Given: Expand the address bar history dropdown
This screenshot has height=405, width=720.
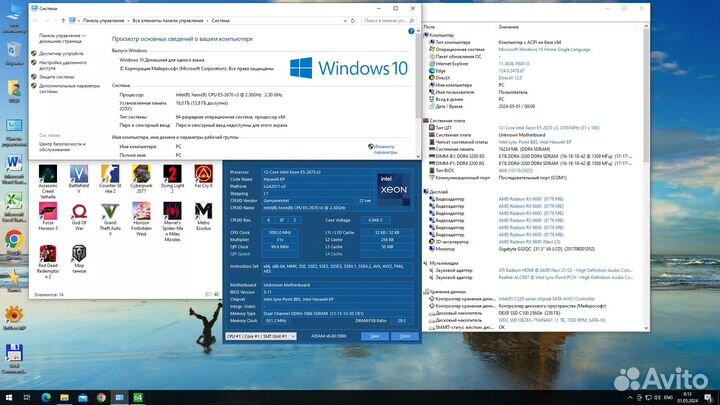Looking at the screenshot, I should click(345, 21).
